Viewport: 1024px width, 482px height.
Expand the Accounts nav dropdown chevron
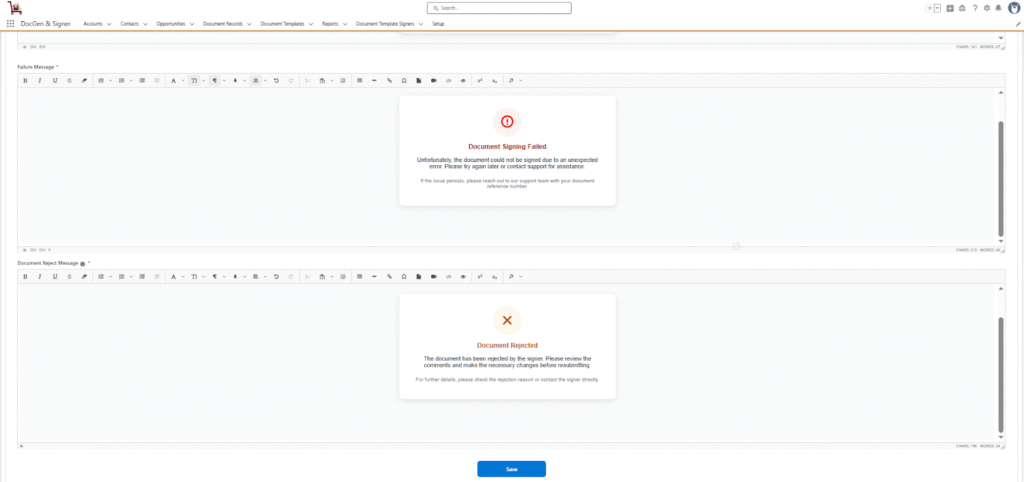[108, 23]
